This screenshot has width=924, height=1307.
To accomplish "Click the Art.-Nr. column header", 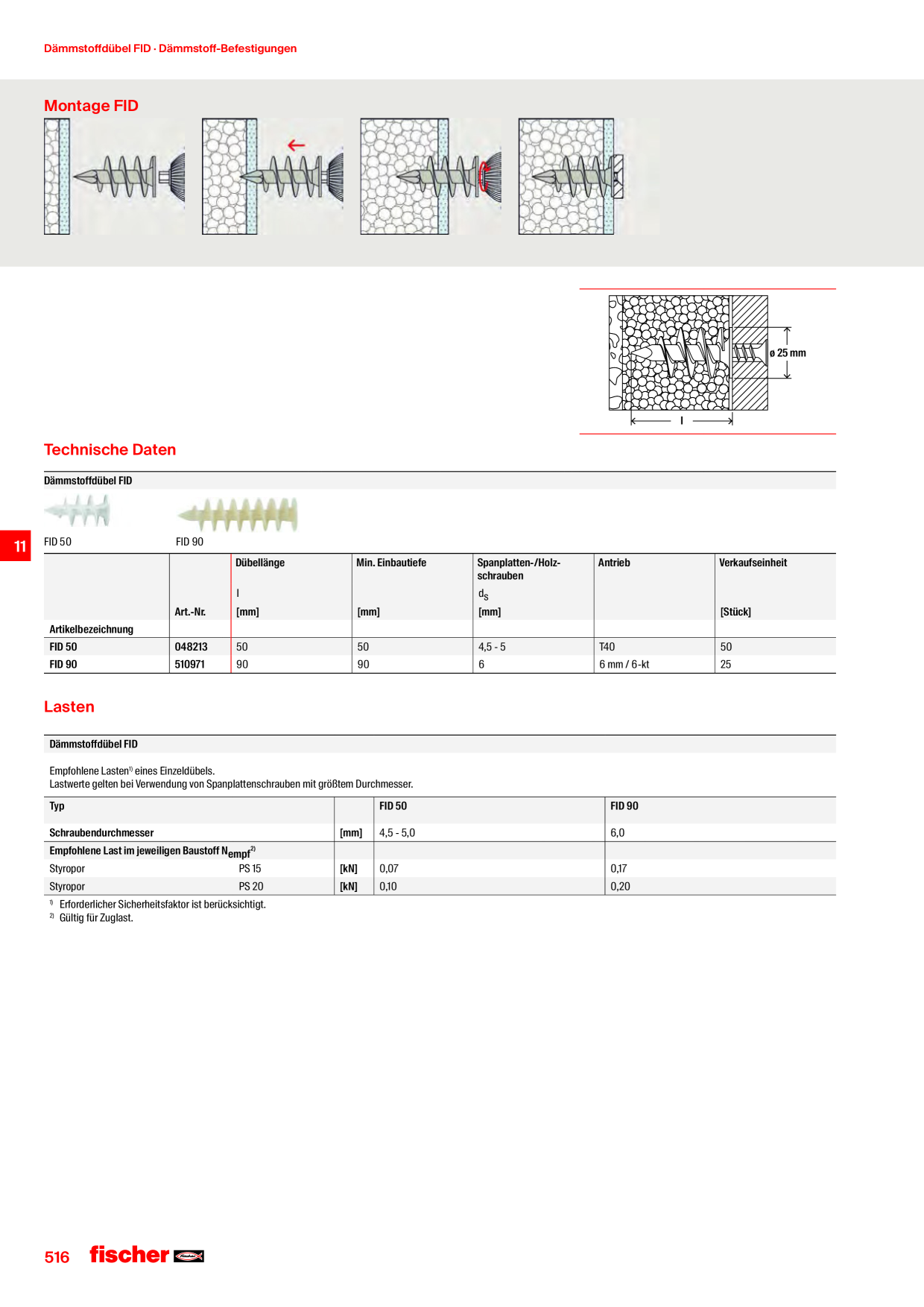I will coord(190,612).
